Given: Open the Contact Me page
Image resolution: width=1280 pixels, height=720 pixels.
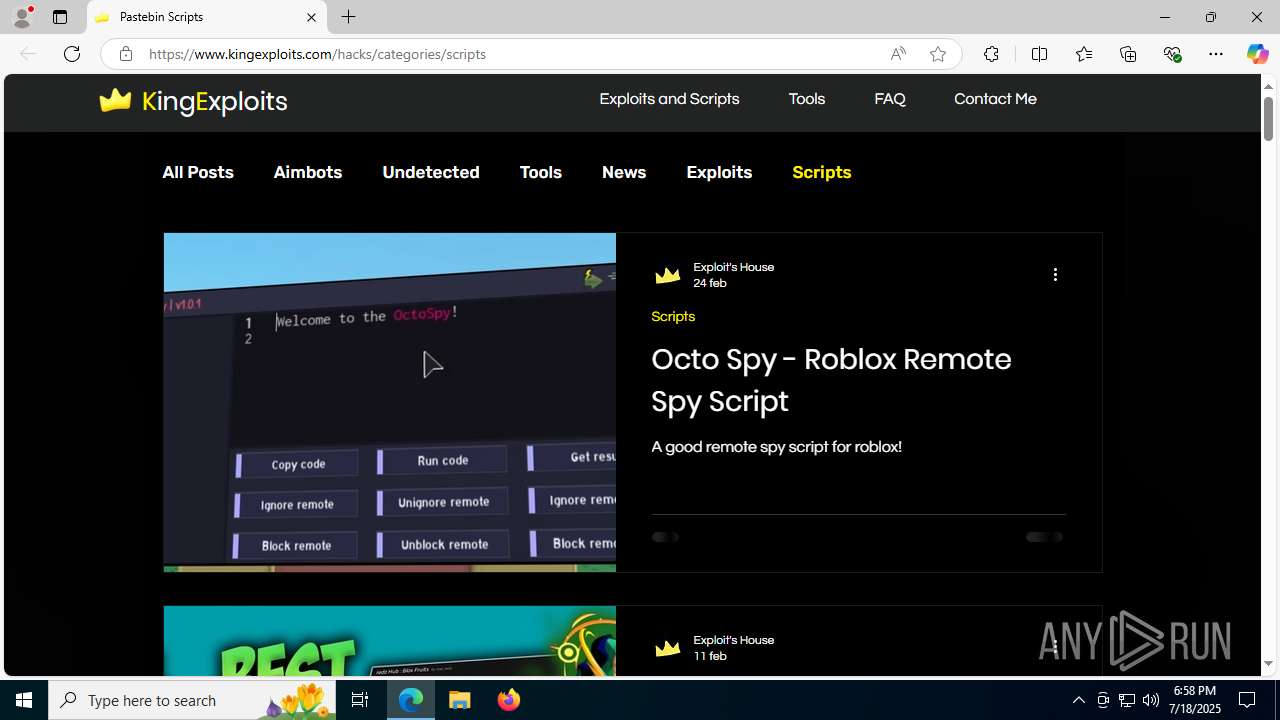Looking at the screenshot, I should pyautogui.click(x=995, y=99).
